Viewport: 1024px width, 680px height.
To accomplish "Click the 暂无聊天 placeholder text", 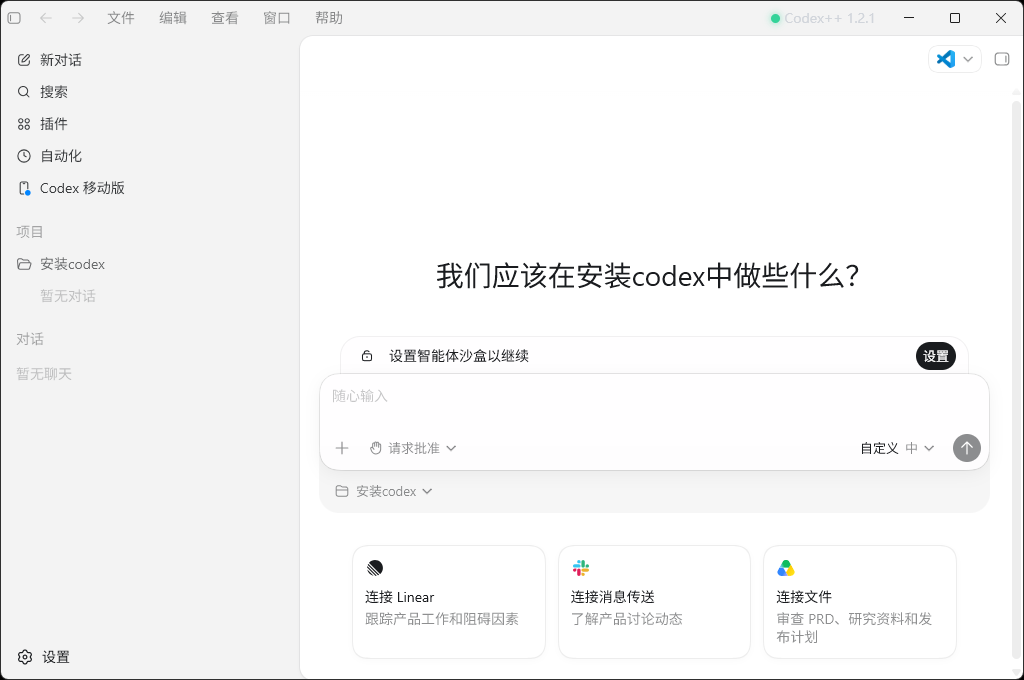I will (44, 374).
